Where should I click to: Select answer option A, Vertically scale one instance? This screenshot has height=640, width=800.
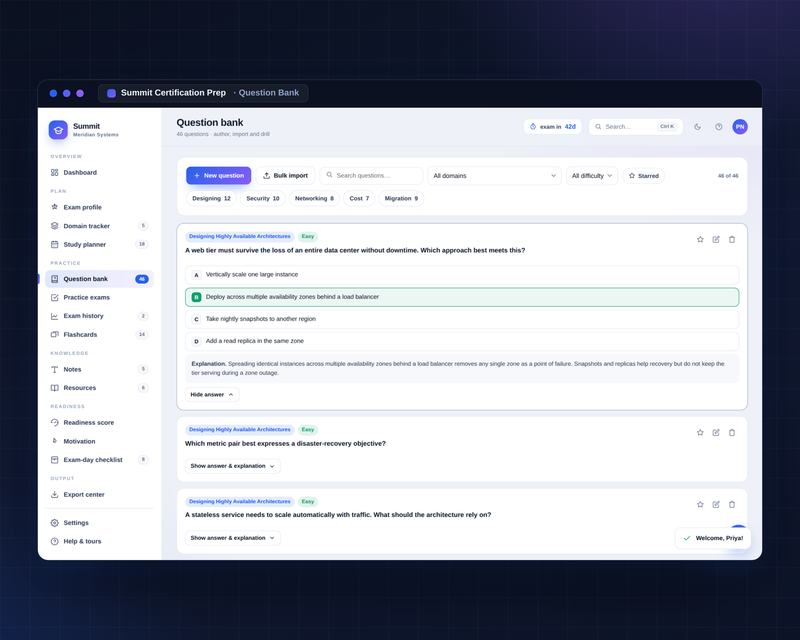click(x=462, y=275)
